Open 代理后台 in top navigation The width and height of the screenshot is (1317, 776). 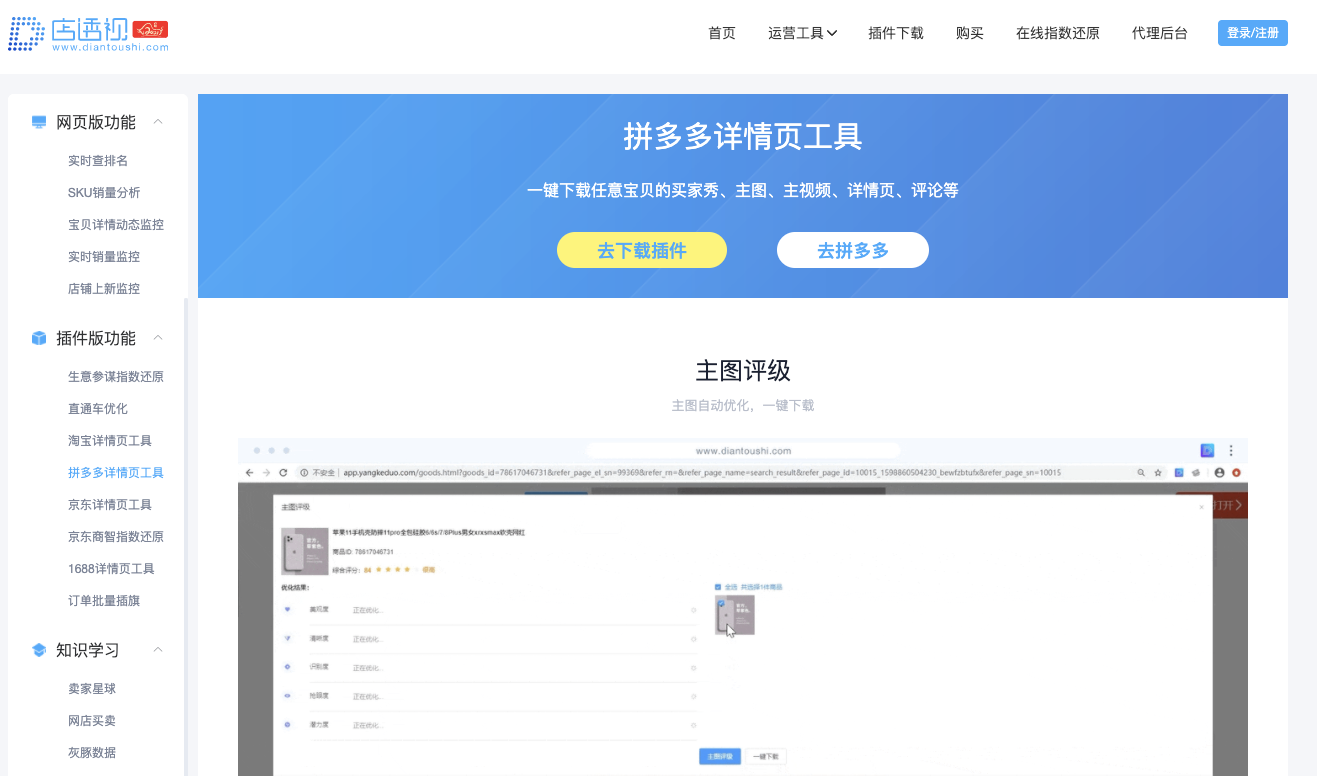click(x=1160, y=33)
